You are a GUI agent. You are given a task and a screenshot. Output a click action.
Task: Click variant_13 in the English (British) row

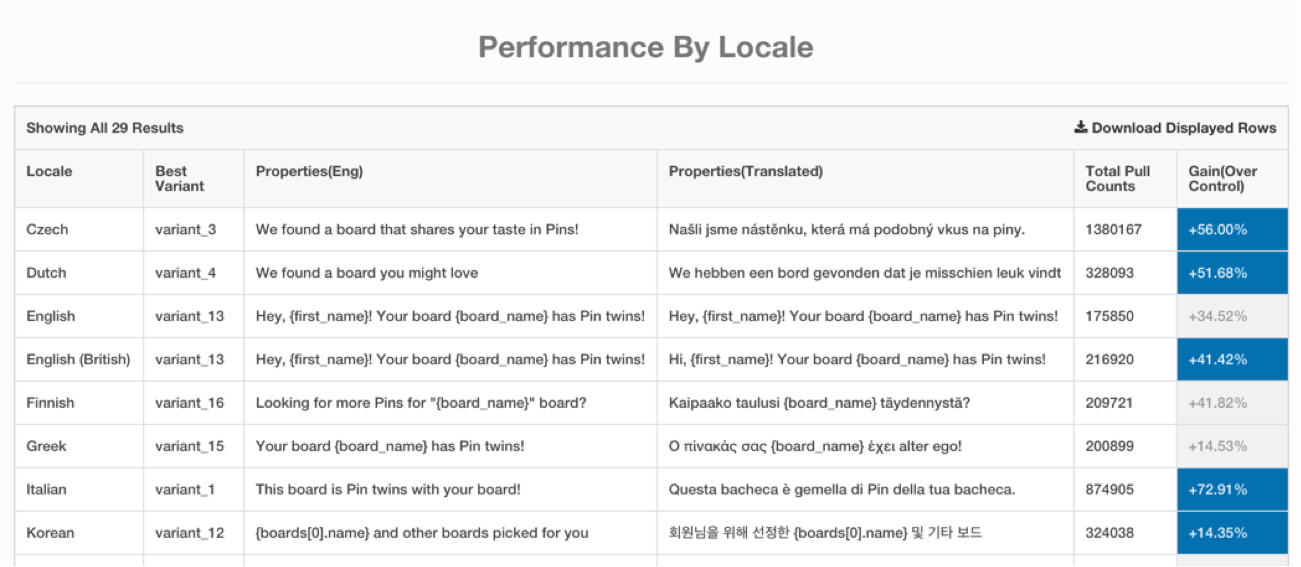click(190, 359)
